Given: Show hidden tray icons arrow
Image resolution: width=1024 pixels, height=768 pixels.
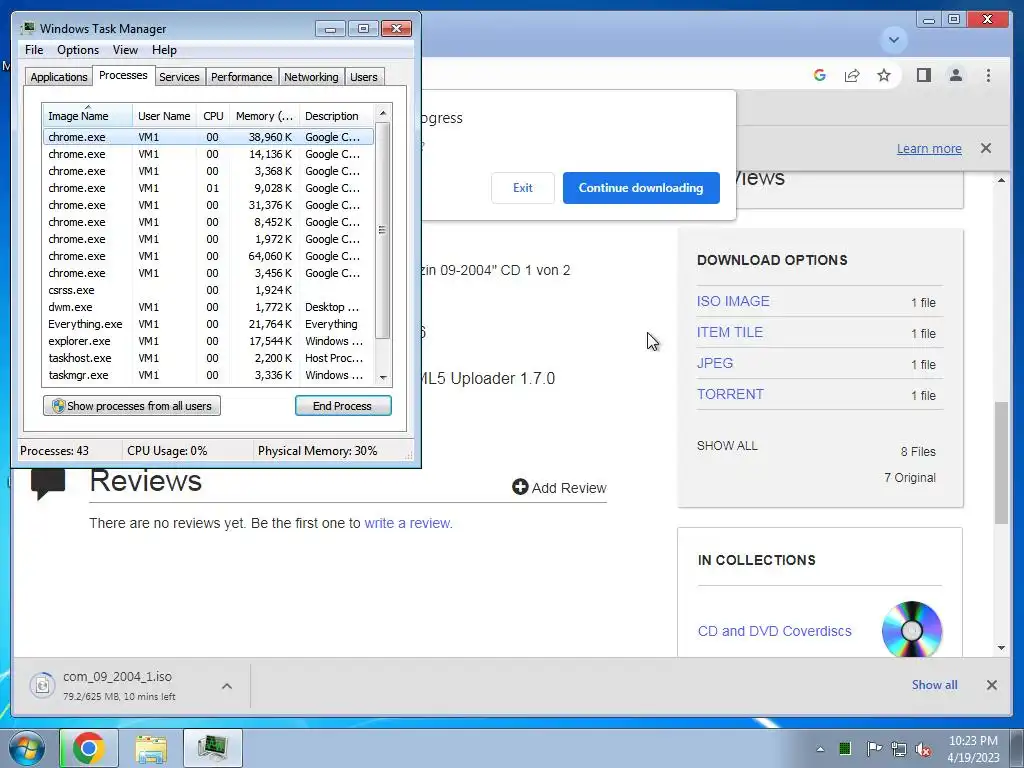Looking at the screenshot, I should 820,749.
